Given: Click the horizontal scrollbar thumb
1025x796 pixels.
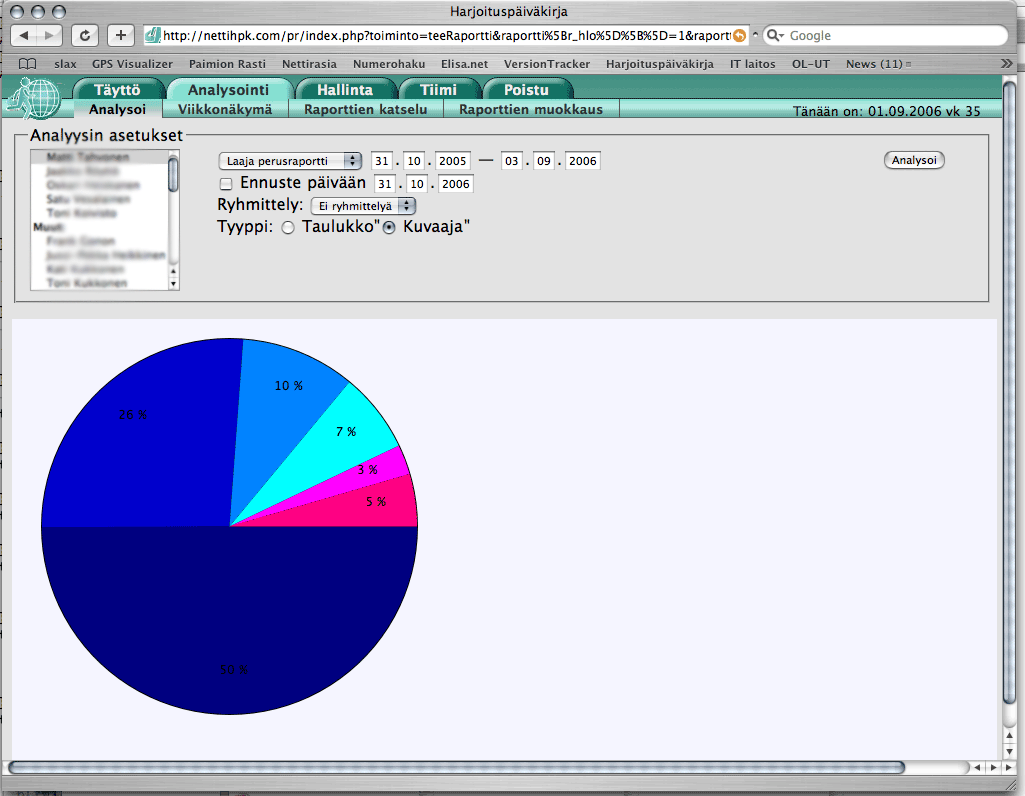Looking at the screenshot, I should (456, 767).
